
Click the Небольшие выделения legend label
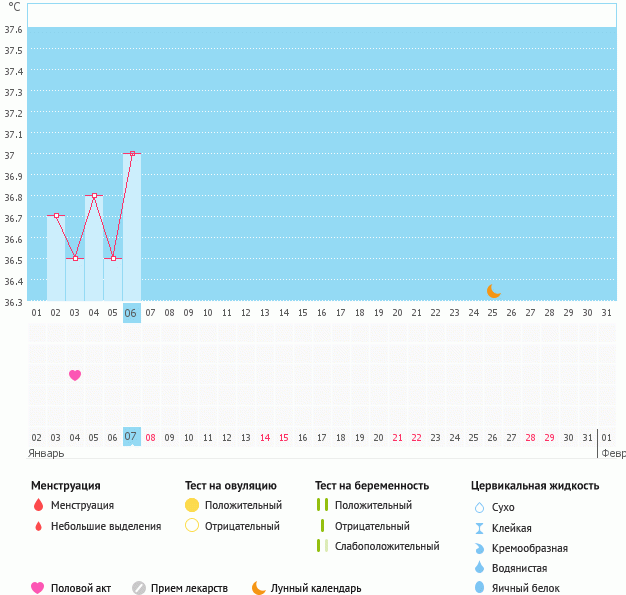[x=105, y=526]
